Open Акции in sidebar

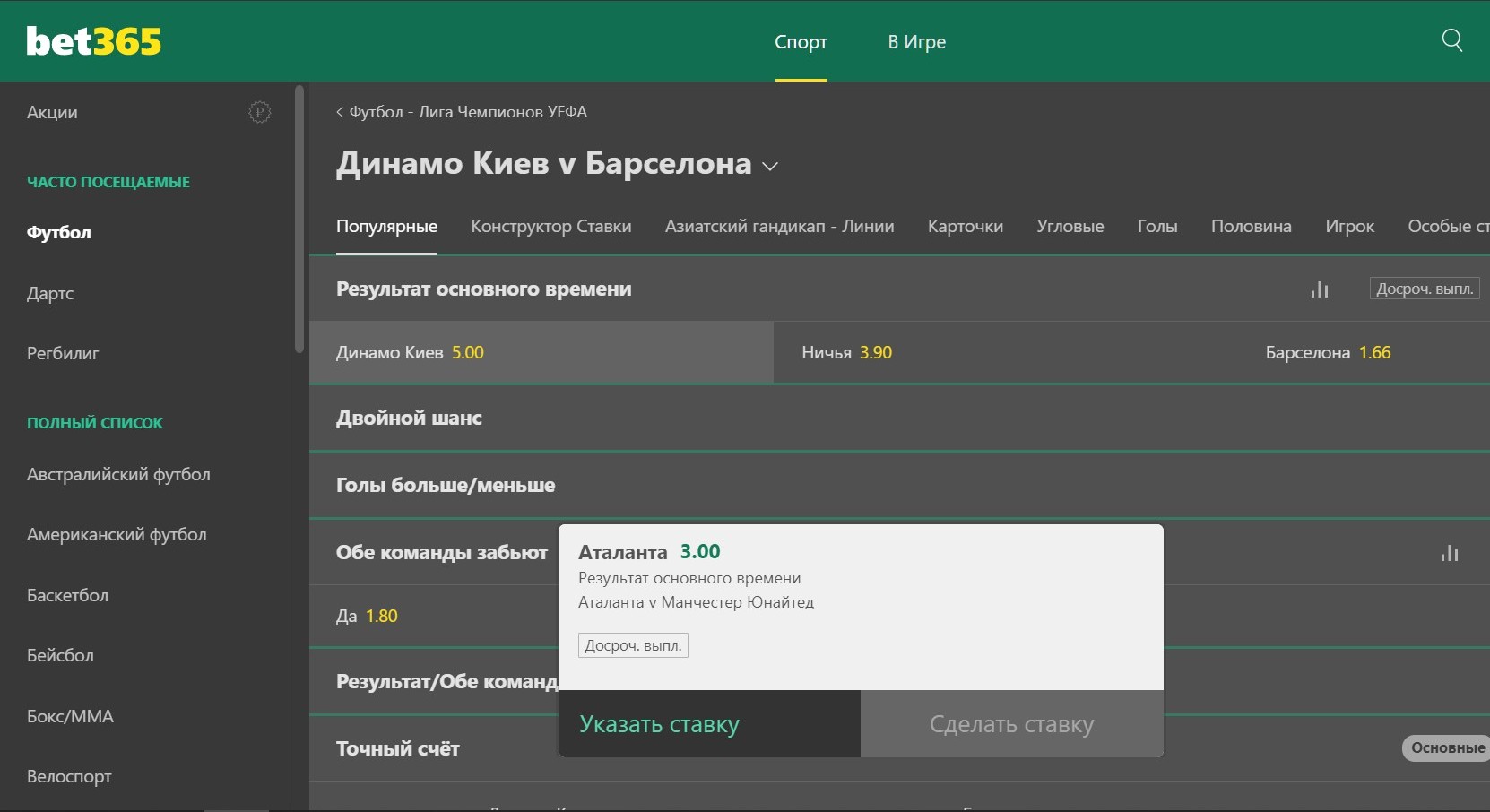click(x=52, y=112)
